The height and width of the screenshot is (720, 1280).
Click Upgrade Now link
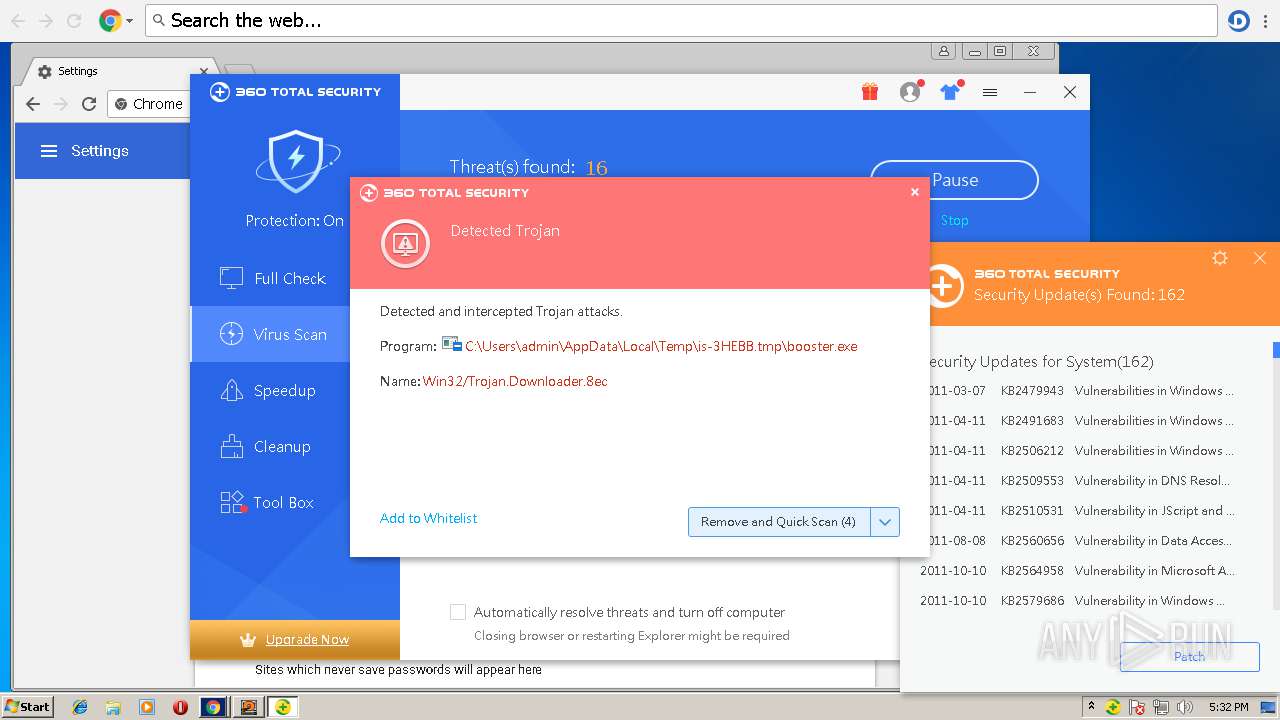coord(307,640)
